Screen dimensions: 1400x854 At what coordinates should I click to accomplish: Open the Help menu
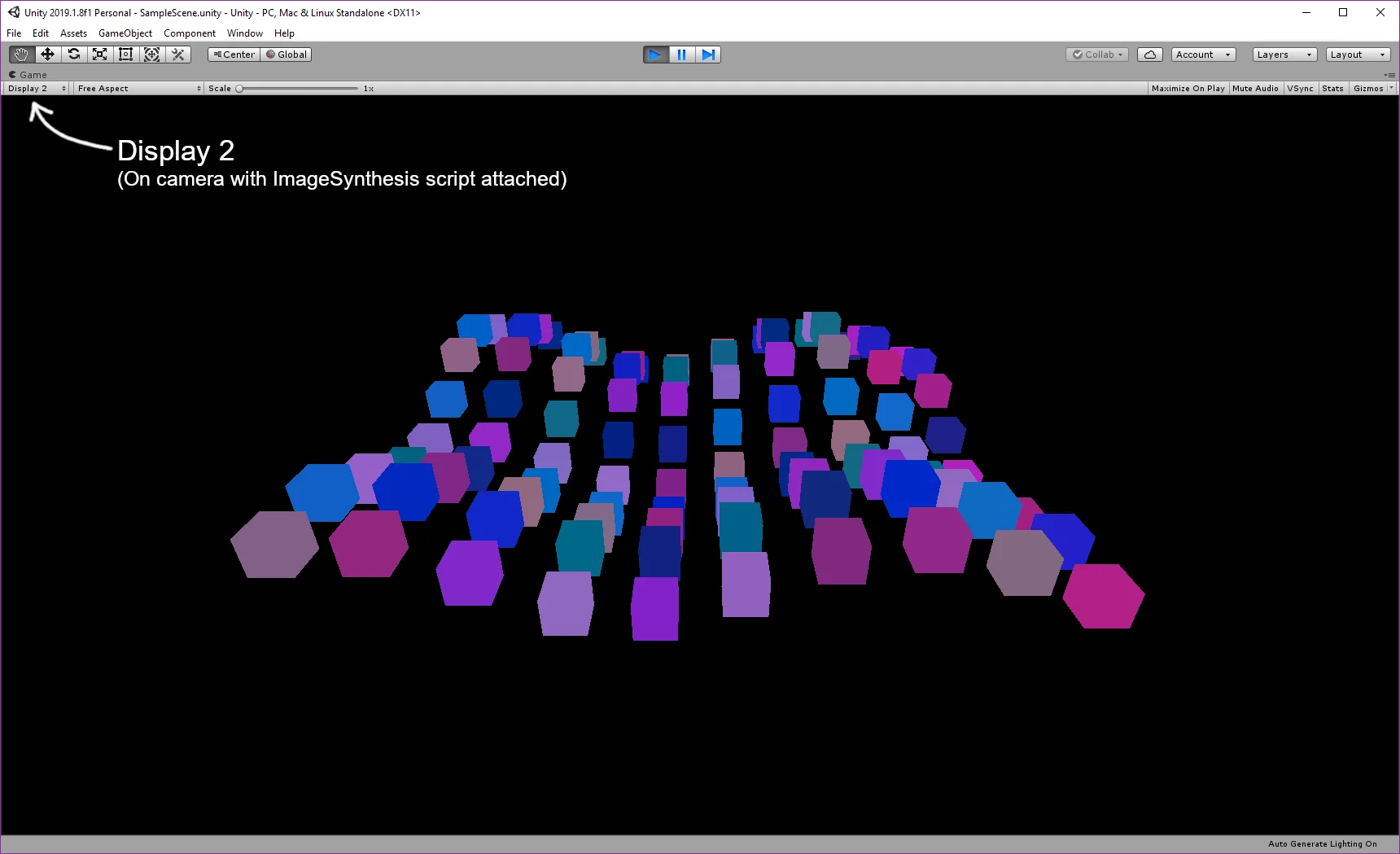click(x=284, y=33)
